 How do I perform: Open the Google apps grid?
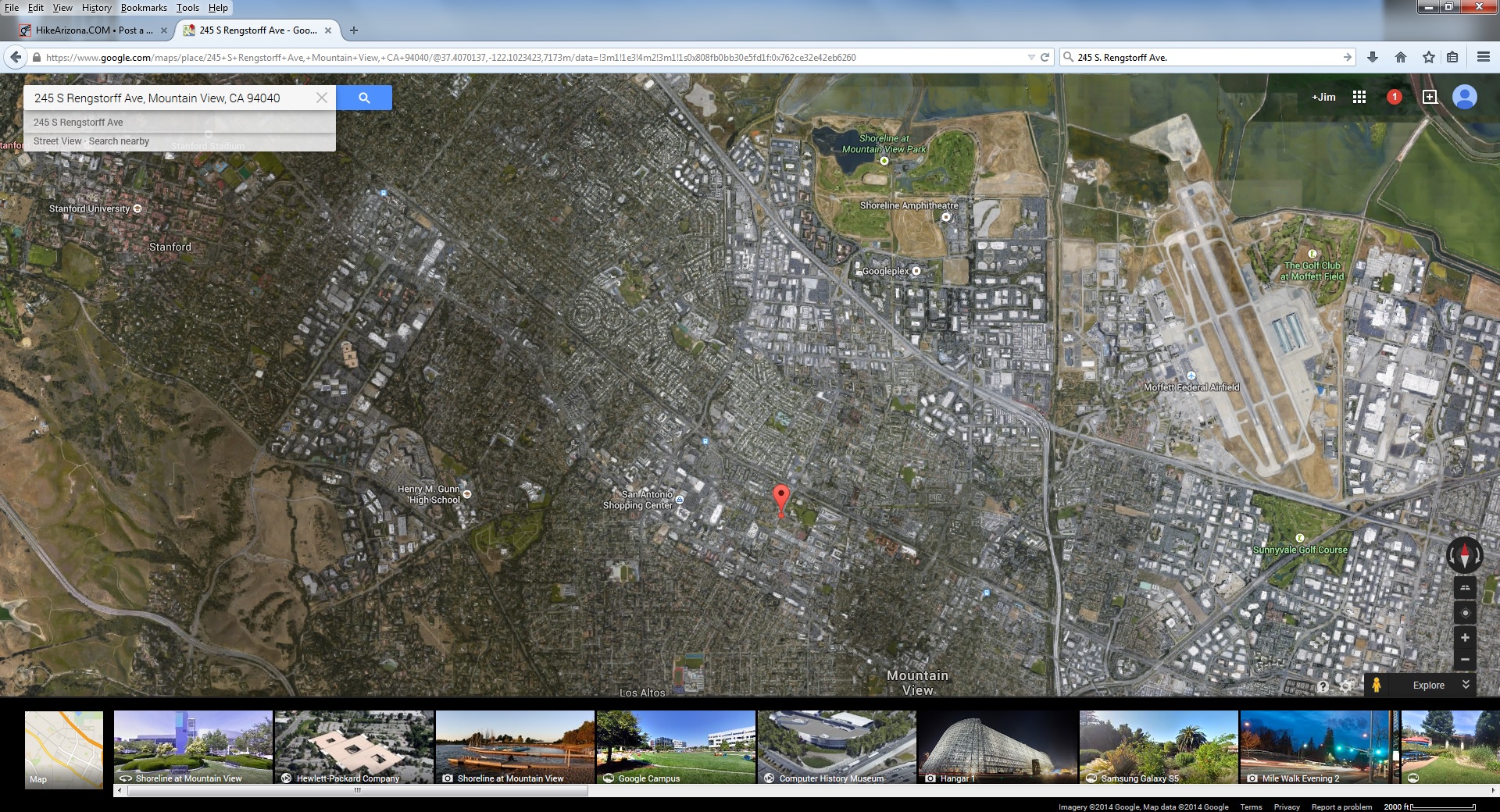coord(1359,97)
